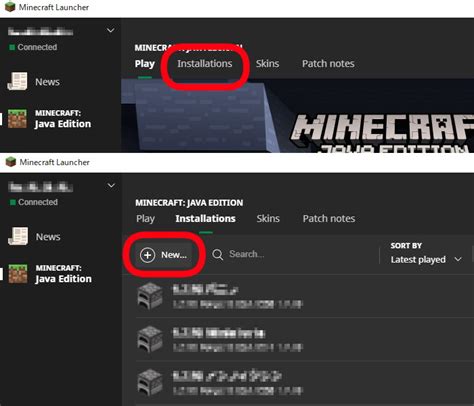The width and height of the screenshot is (474, 406).
Task: Open the Sort By Latest played dropdown
Action: tap(426, 260)
